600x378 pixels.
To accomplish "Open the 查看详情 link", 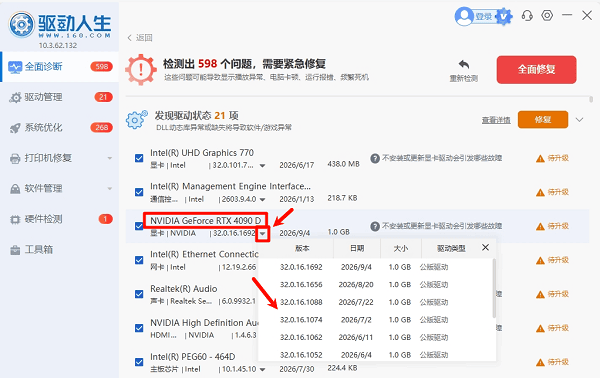I will click(496, 120).
